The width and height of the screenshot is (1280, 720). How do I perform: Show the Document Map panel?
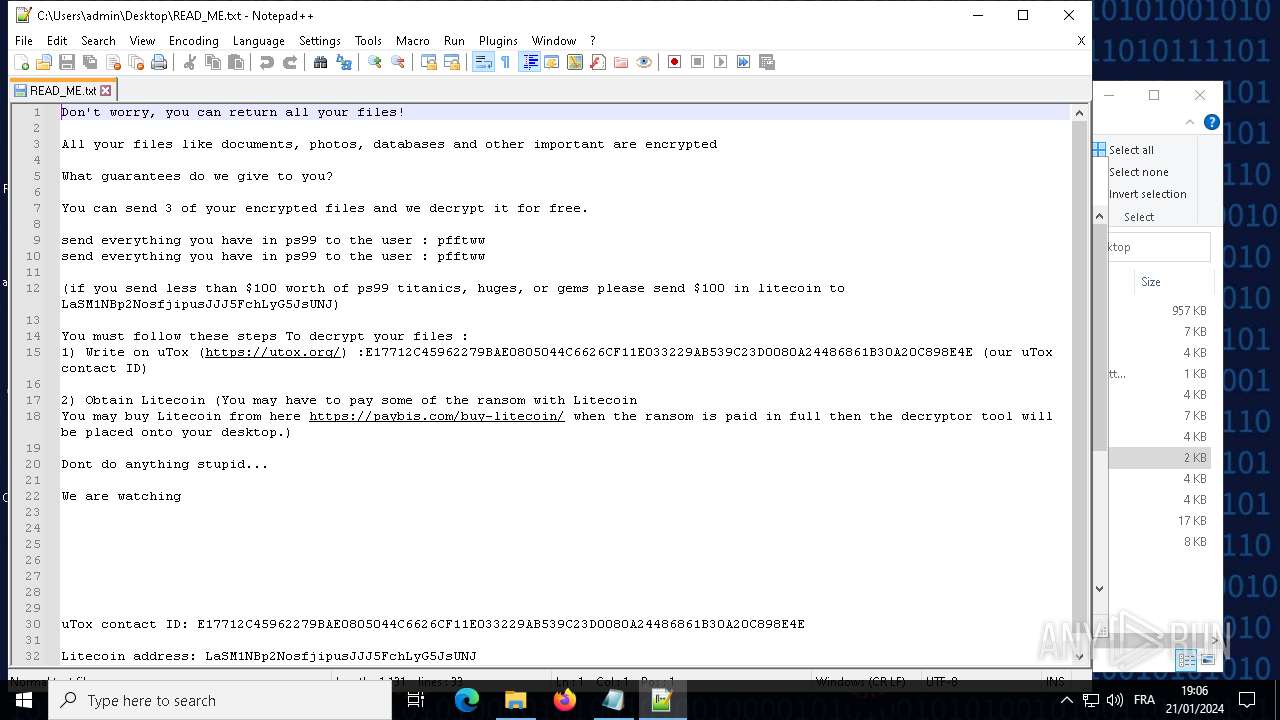(x=575, y=62)
